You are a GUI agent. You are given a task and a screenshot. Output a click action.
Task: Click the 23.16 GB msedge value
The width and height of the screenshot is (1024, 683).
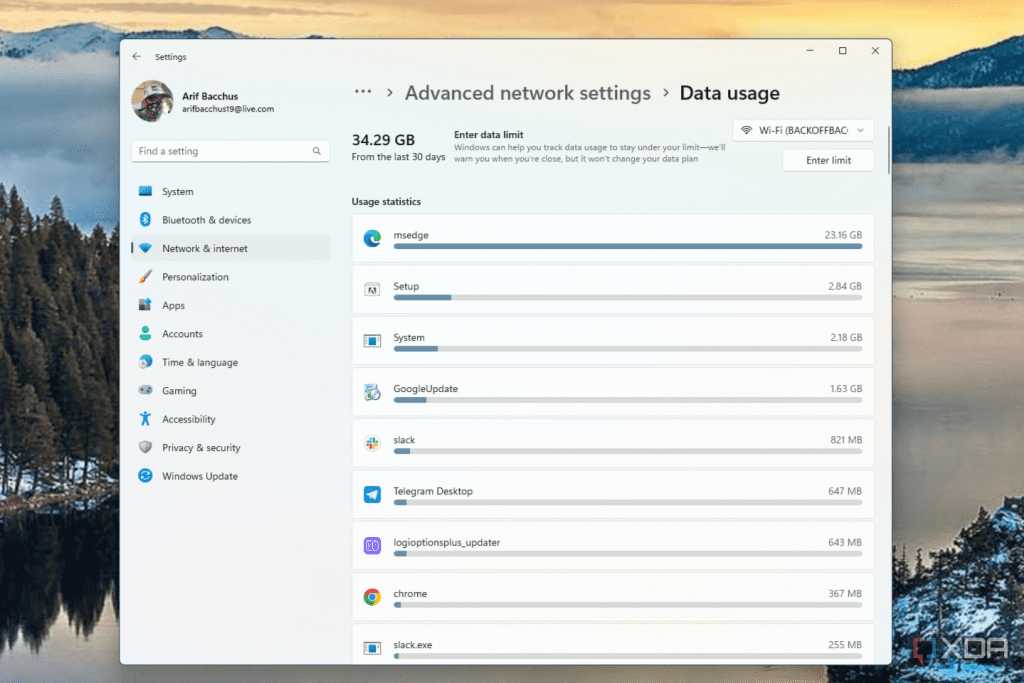843,234
